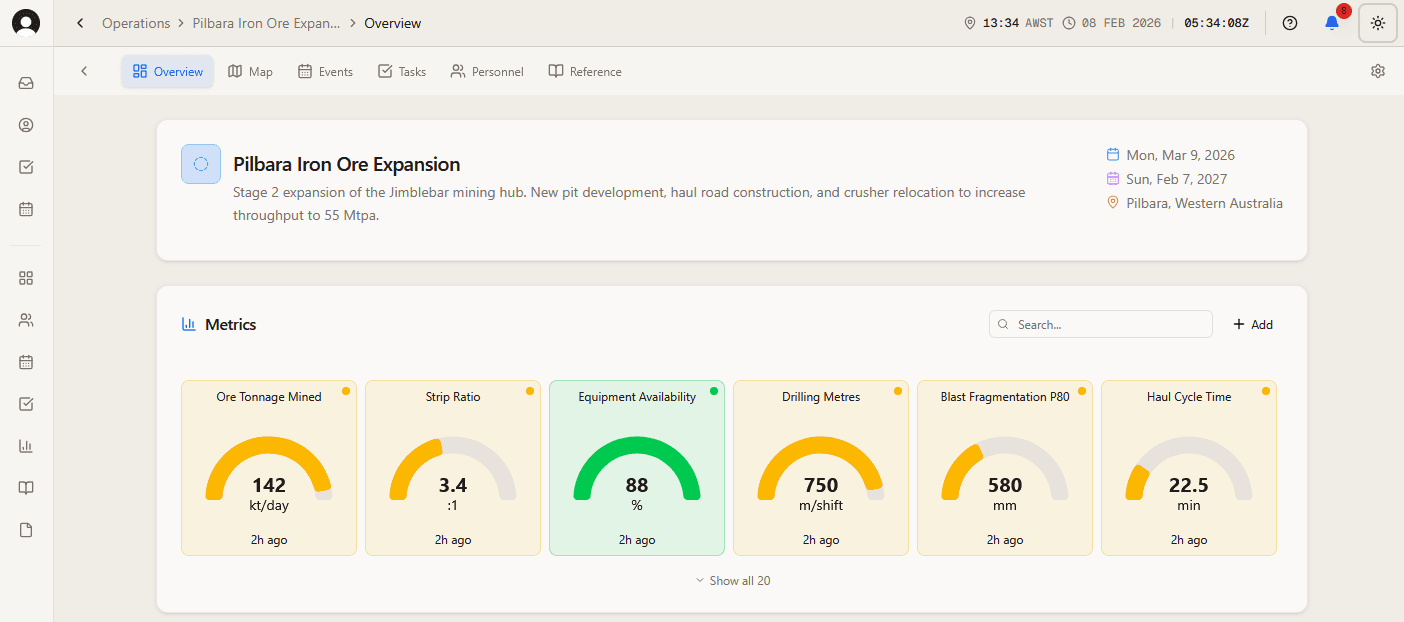The image size is (1404, 622).
Task: Click the status dot on Equipment Availability card
Action: [713, 392]
